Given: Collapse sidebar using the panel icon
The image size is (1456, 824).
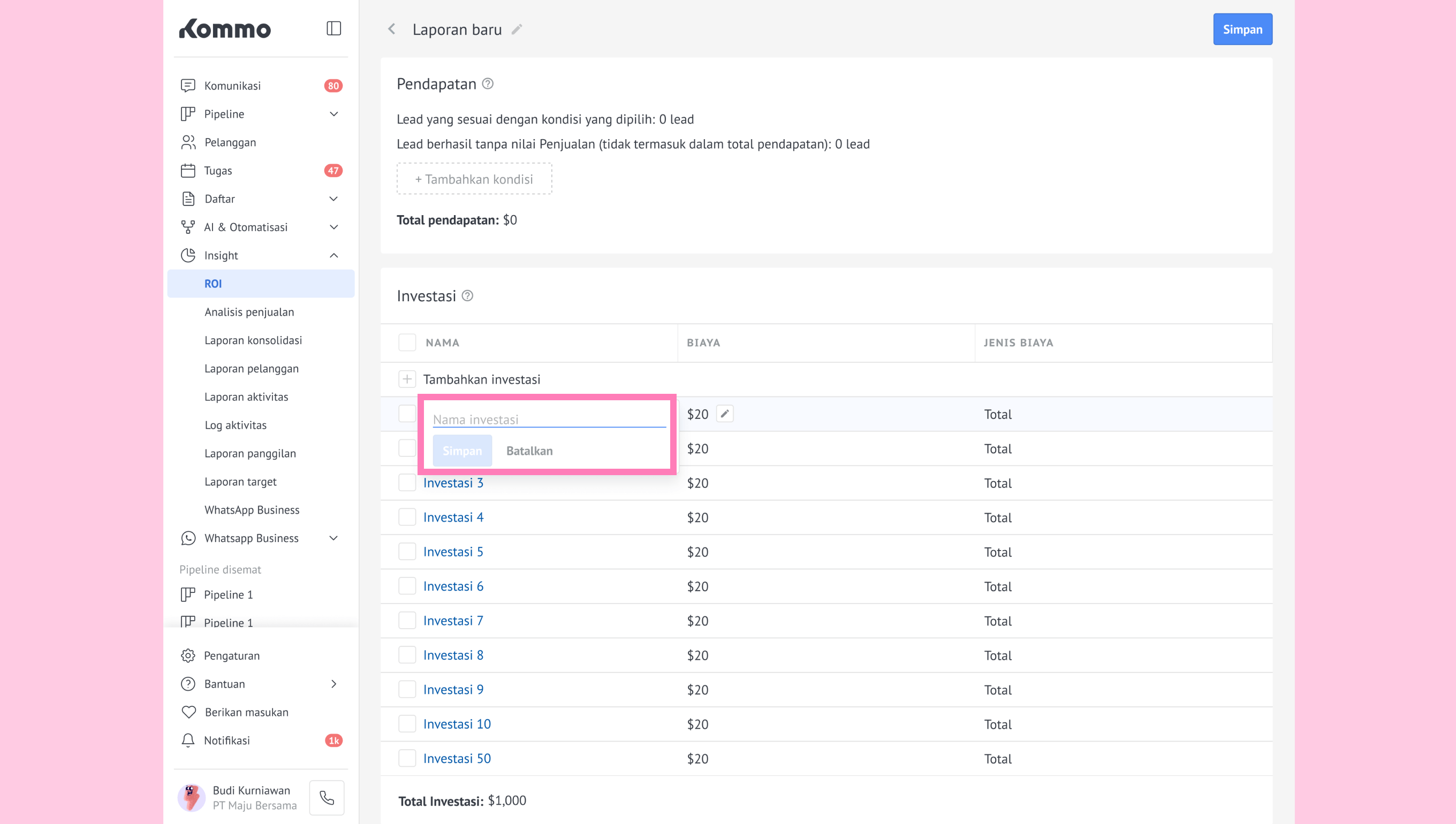Looking at the screenshot, I should 333,28.
